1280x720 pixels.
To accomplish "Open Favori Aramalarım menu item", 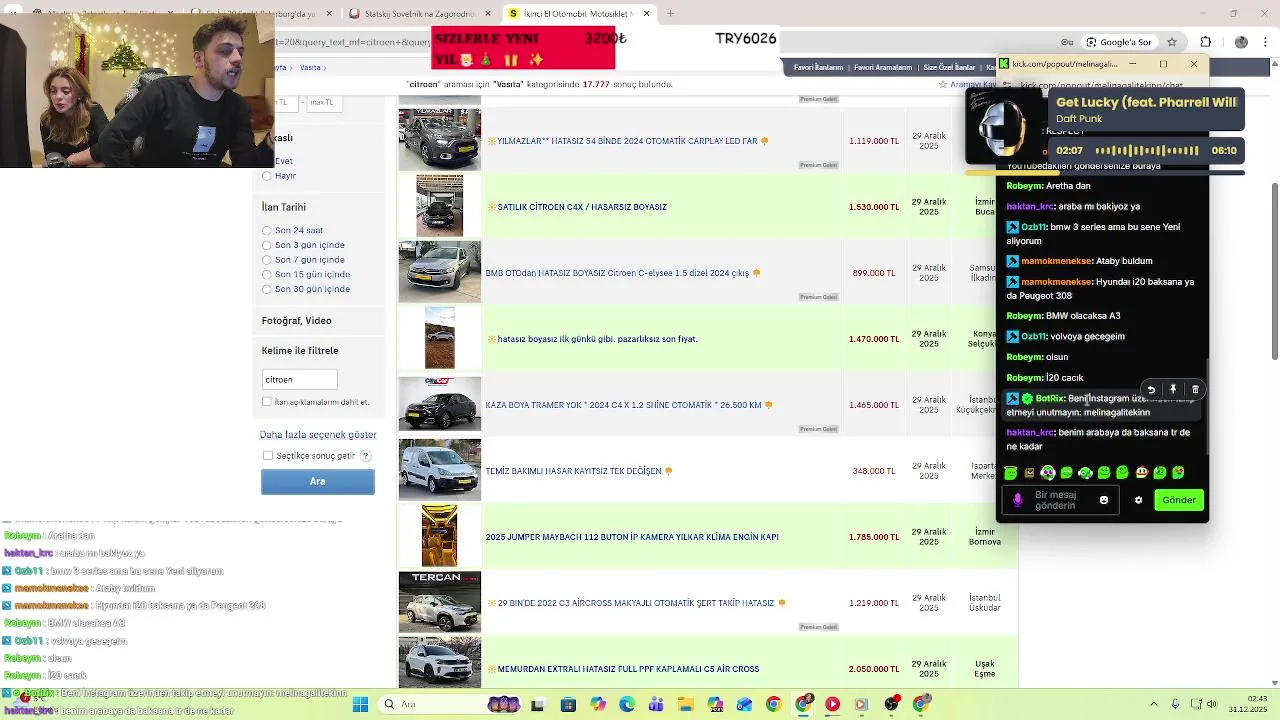I will pos(883,68).
